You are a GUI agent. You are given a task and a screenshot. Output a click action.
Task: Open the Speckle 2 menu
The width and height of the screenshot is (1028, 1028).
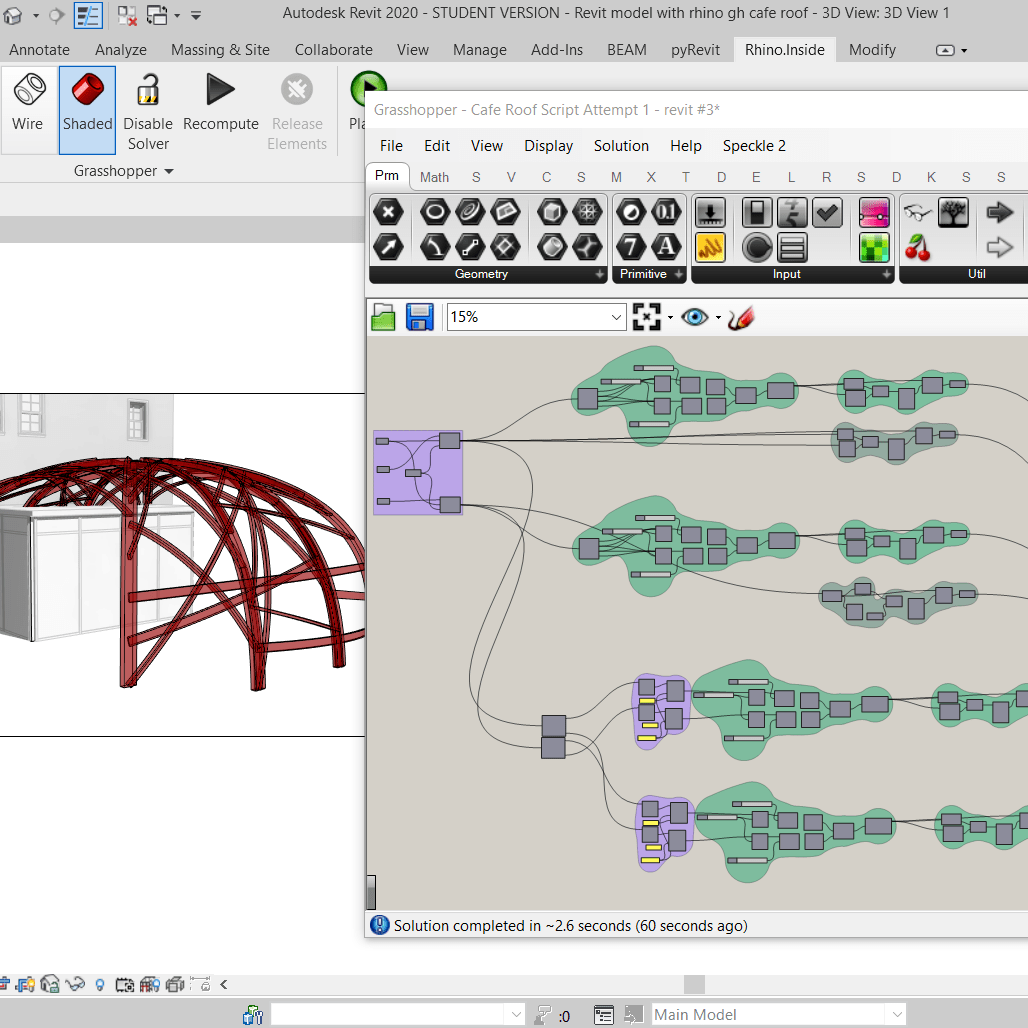[x=754, y=146]
